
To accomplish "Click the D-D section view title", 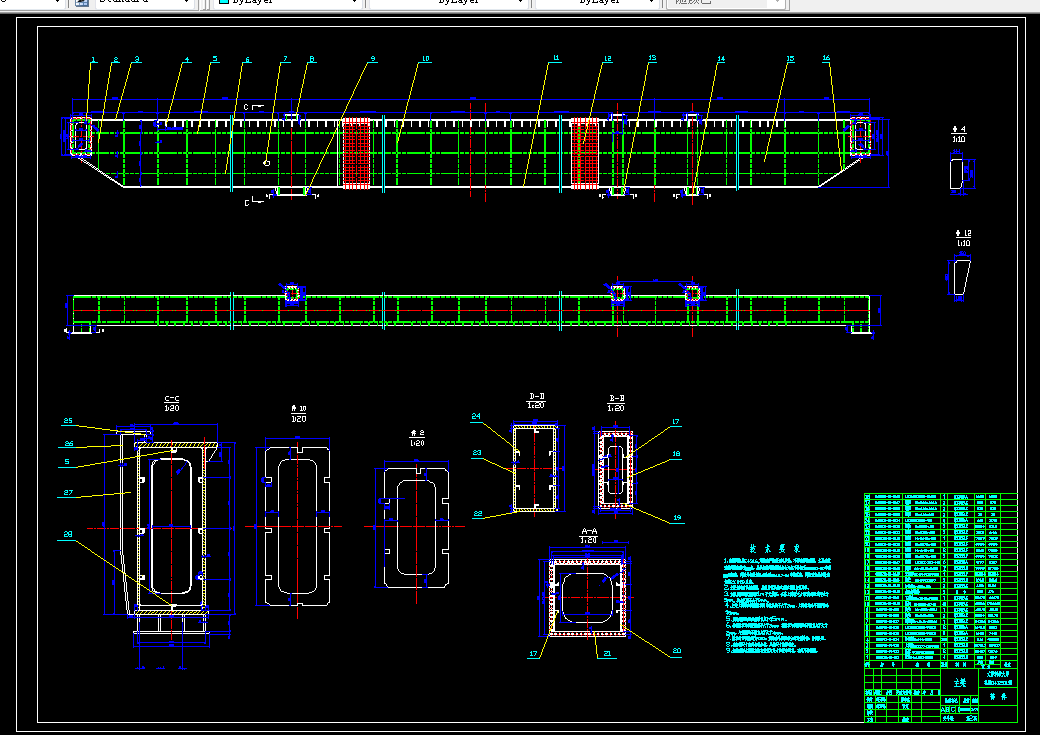I will [537, 401].
